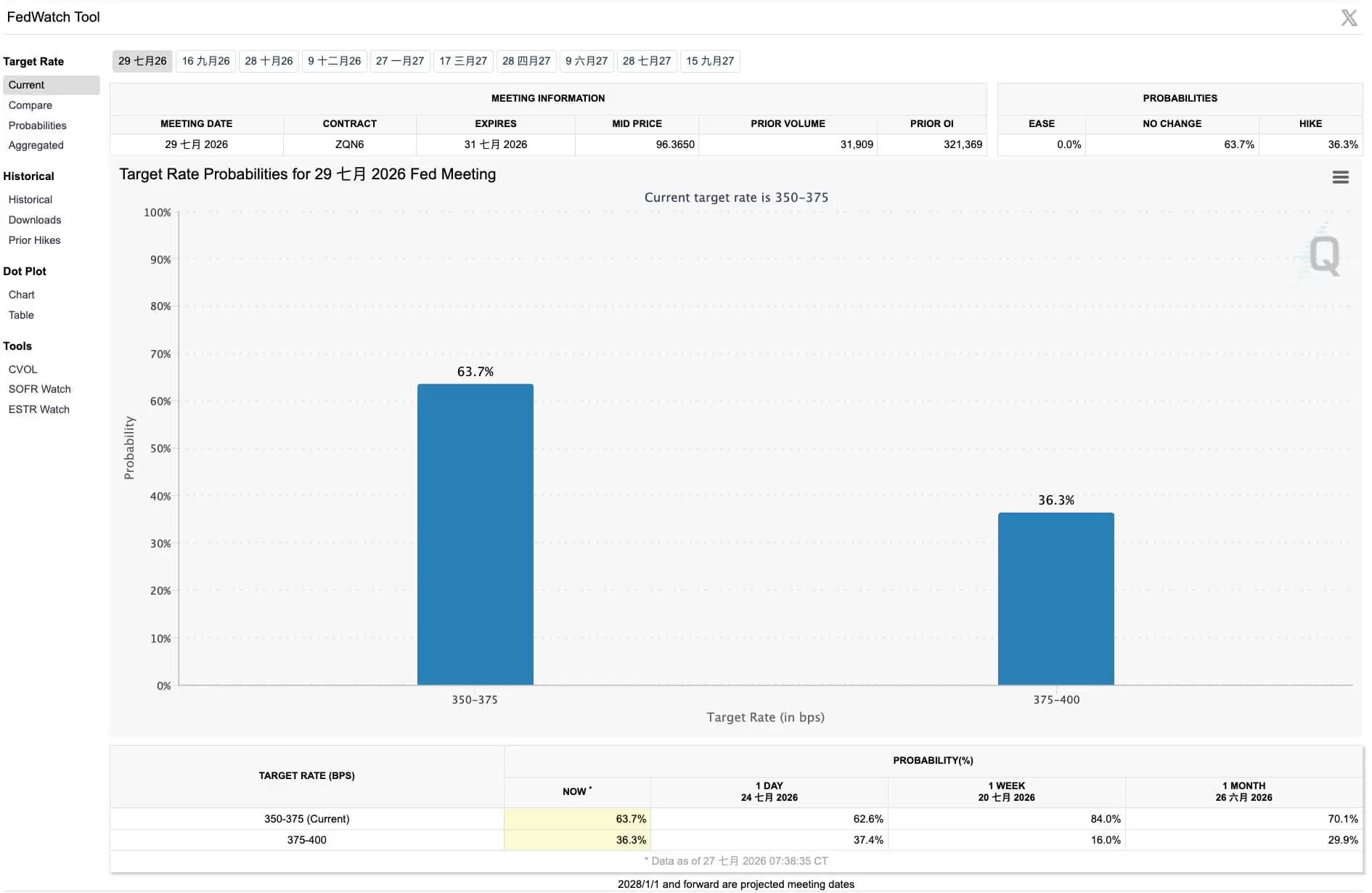Click the 1 DAY column header
Image resolution: width=1372 pixels, height=893 pixels.
point(769,791)
